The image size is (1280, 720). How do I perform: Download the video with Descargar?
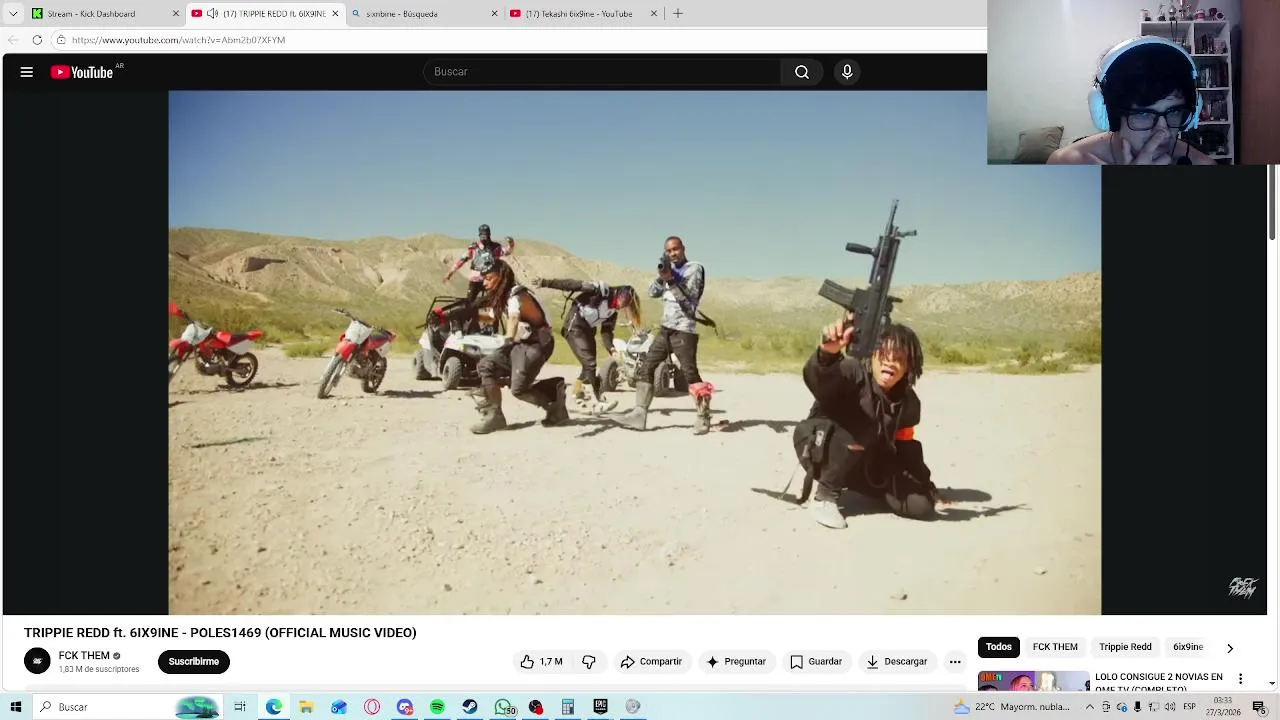(897, 662)
